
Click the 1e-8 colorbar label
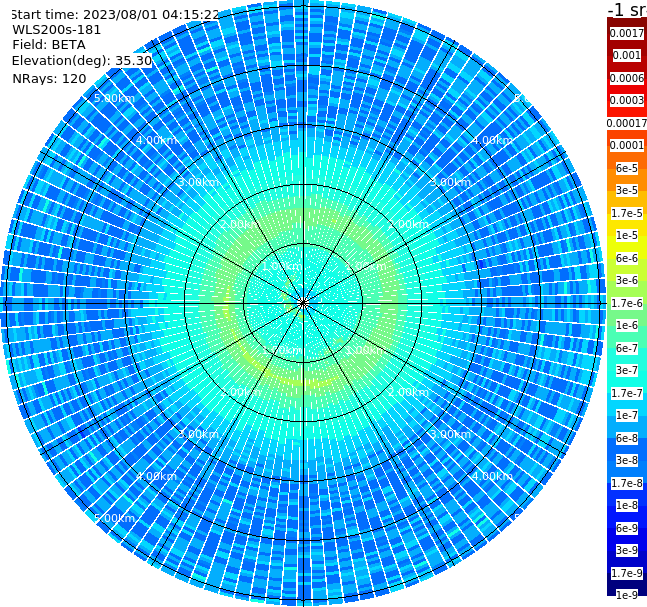(x=627, y=505)
